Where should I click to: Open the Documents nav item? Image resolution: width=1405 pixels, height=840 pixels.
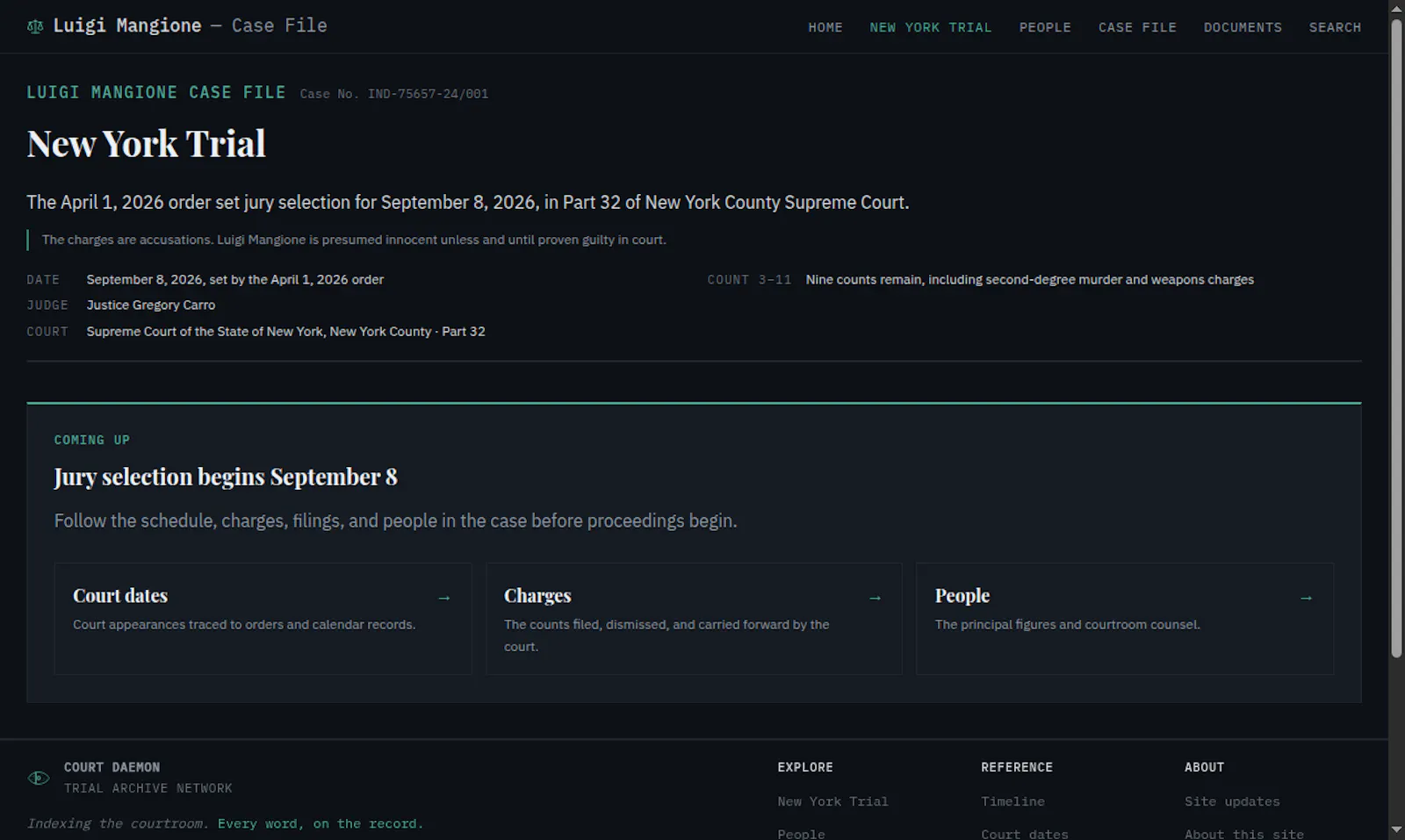(x=1243, y=27)
